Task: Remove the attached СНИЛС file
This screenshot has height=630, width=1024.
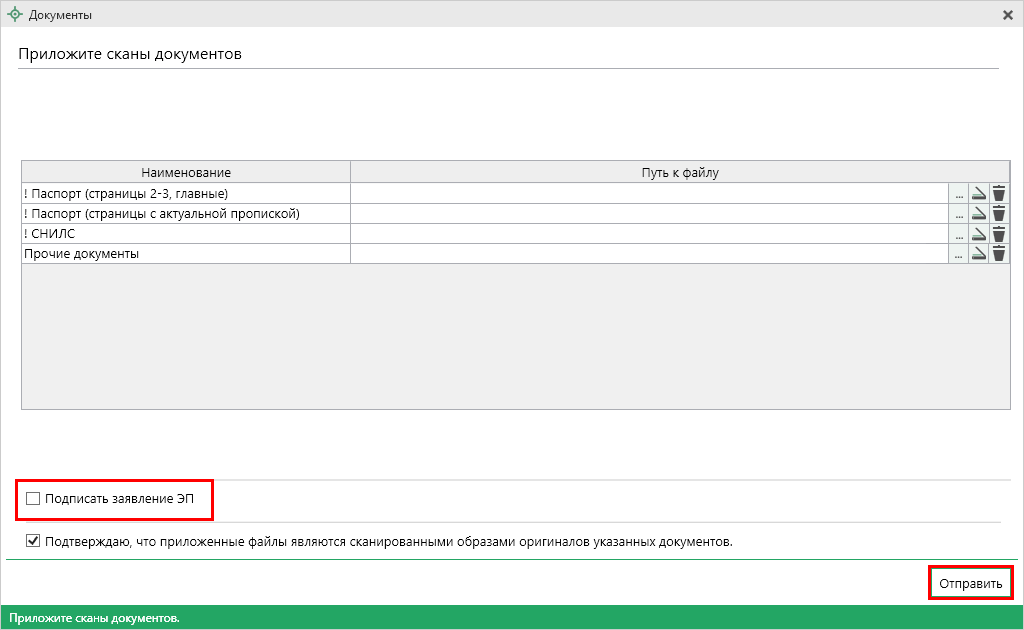Action: [x=998, y=234]
